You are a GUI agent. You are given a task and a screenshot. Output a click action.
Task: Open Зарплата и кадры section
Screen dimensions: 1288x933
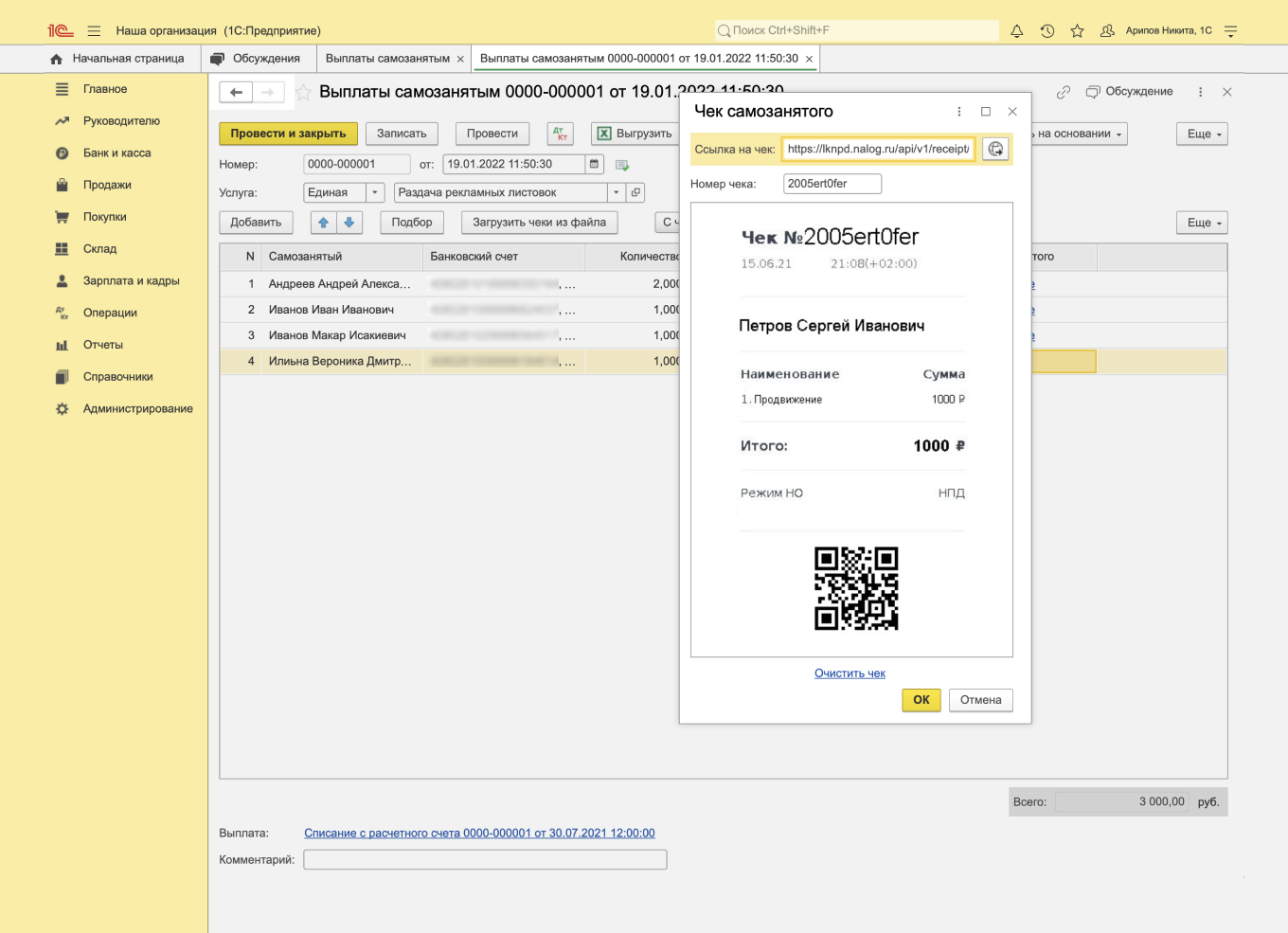[131, 281]
